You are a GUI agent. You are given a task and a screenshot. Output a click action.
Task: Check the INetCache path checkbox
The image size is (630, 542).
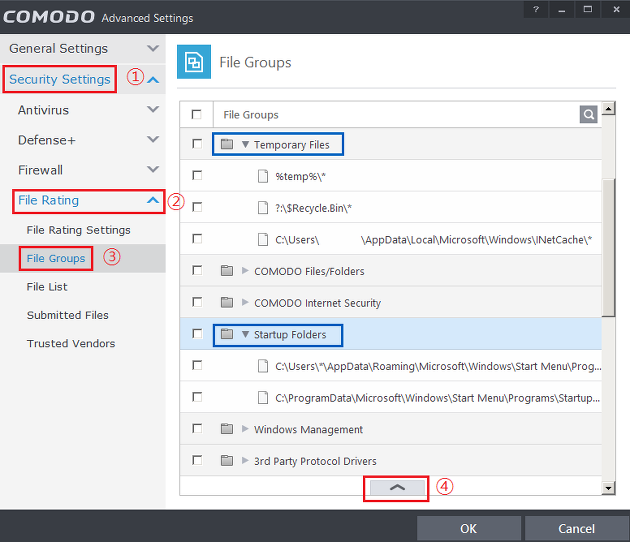pos(197,239)
